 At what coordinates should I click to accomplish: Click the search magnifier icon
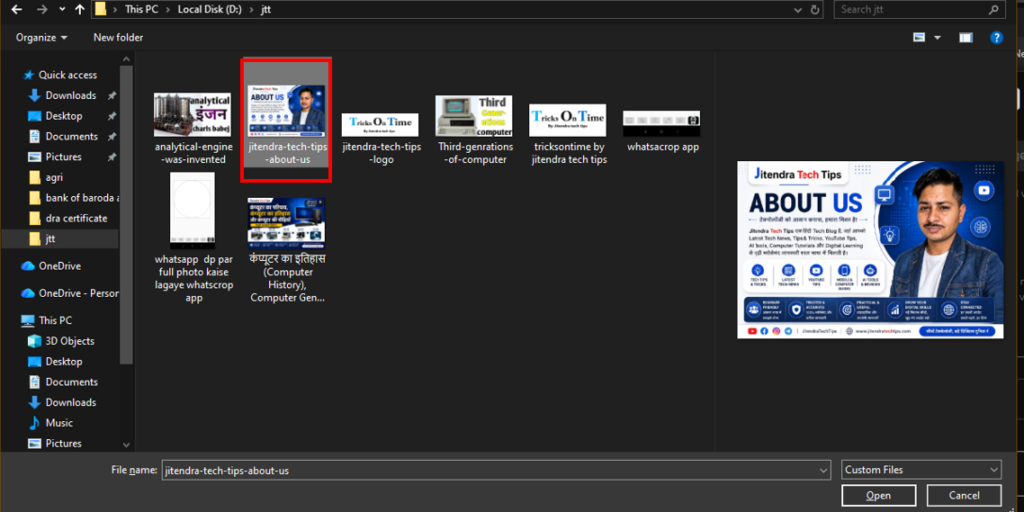(x=994, y=10)
